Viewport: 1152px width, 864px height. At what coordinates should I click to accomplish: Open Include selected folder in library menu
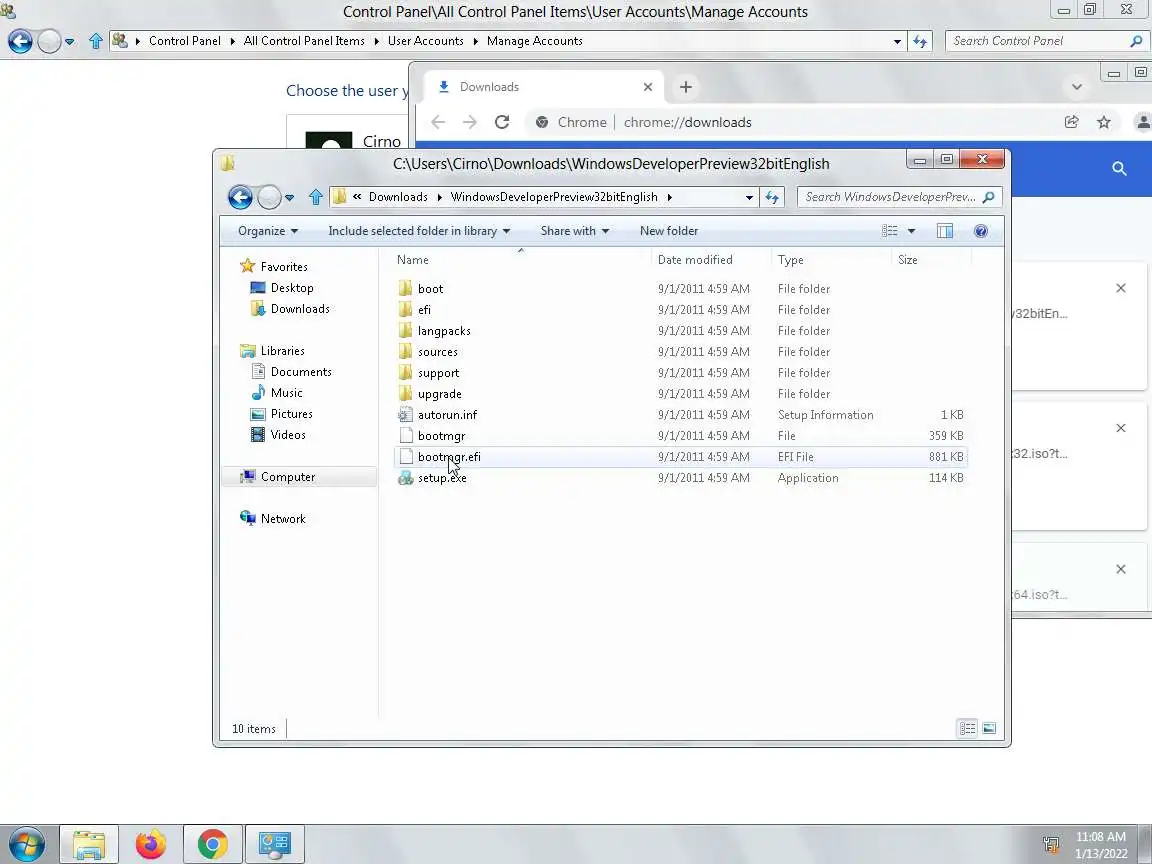[x=419, y=231]
